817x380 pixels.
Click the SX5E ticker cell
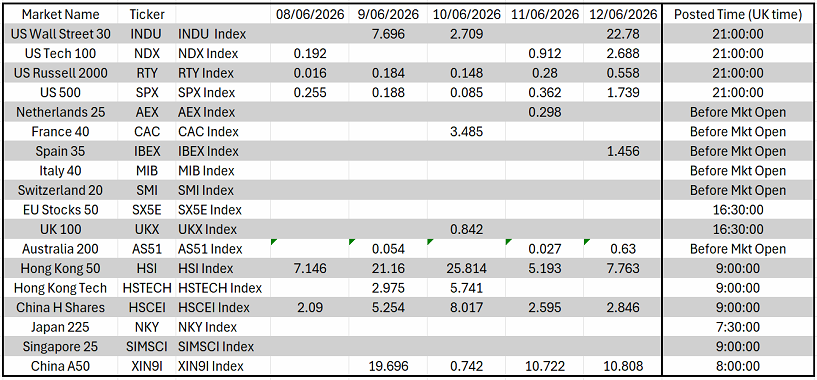click(x=147, y=210)
